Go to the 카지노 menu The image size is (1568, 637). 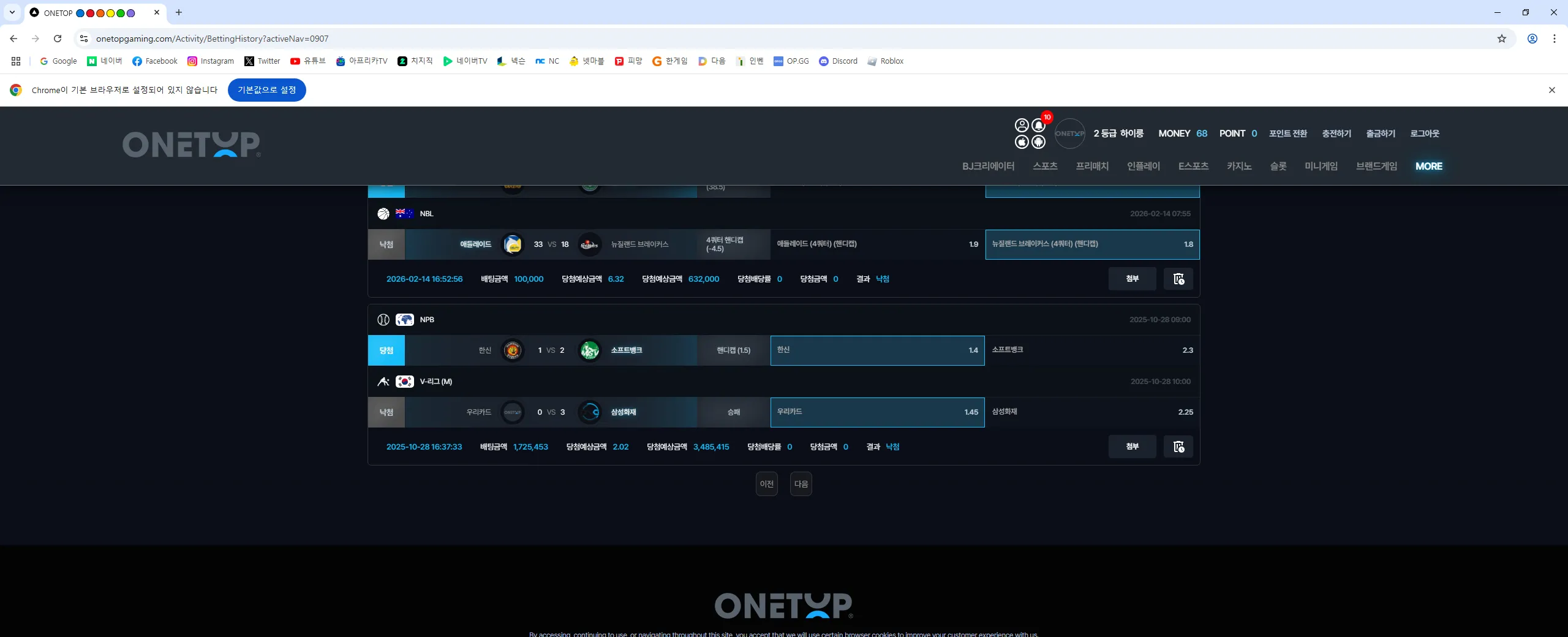[1239, 166]
